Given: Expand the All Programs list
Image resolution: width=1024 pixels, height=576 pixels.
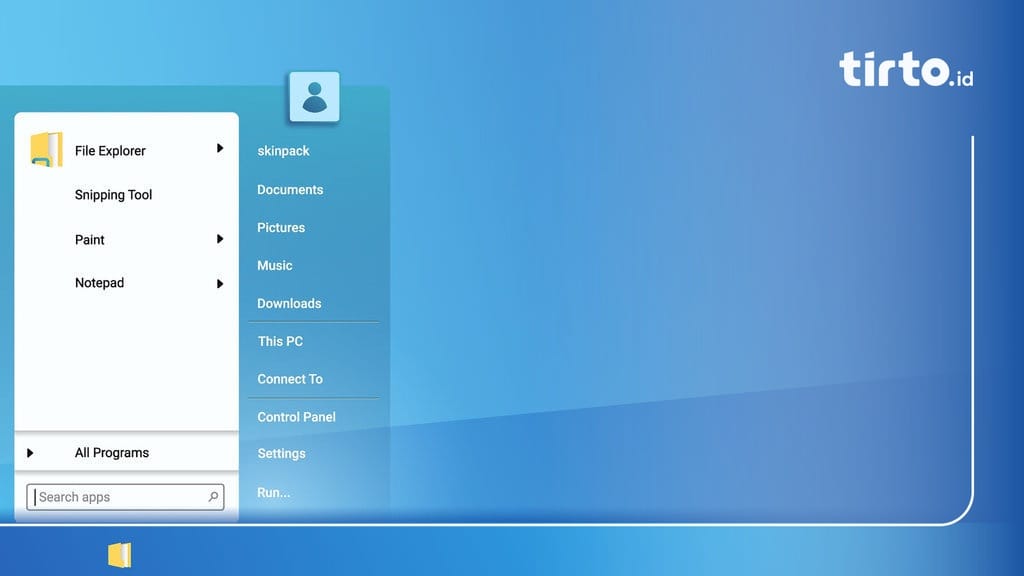Looking at the screenshot, I should pos(31,452).
